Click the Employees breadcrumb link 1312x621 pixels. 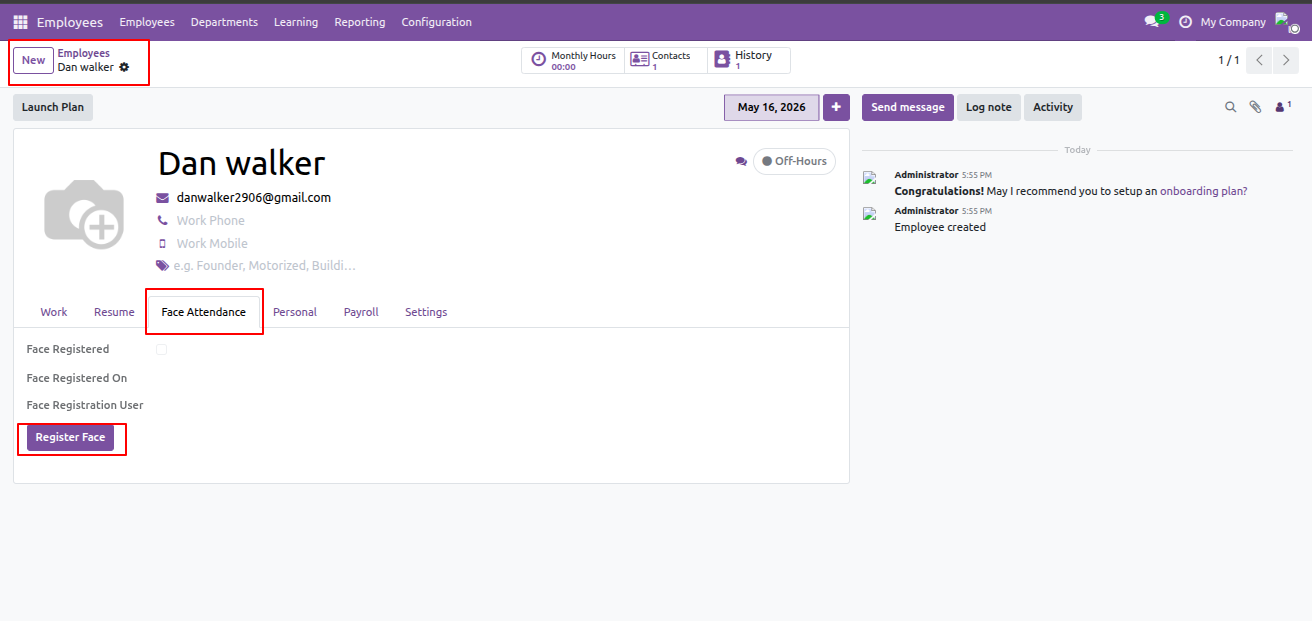(x=84, y=53)
